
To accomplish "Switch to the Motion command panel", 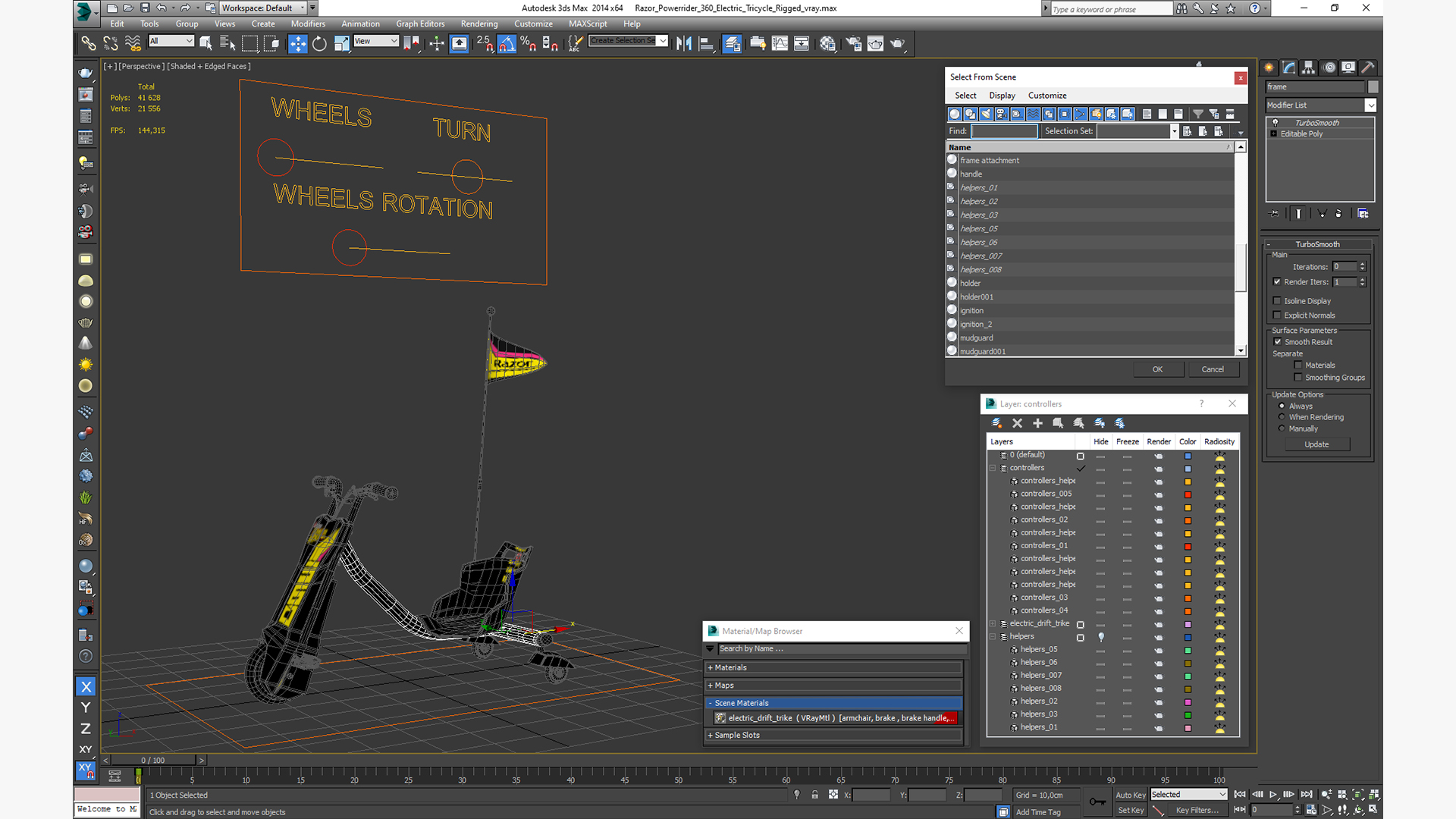I will click(1329, 67).
